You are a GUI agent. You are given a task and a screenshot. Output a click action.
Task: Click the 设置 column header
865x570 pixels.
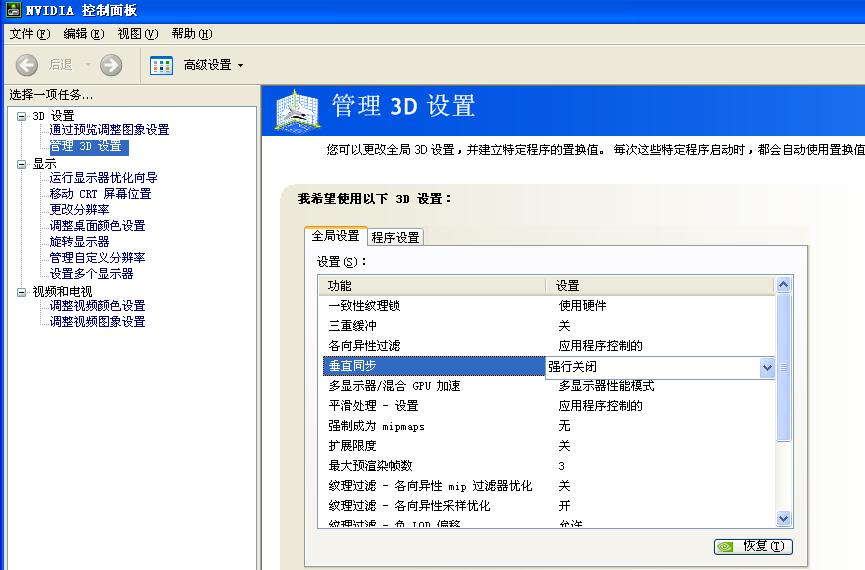click(660, 286)
